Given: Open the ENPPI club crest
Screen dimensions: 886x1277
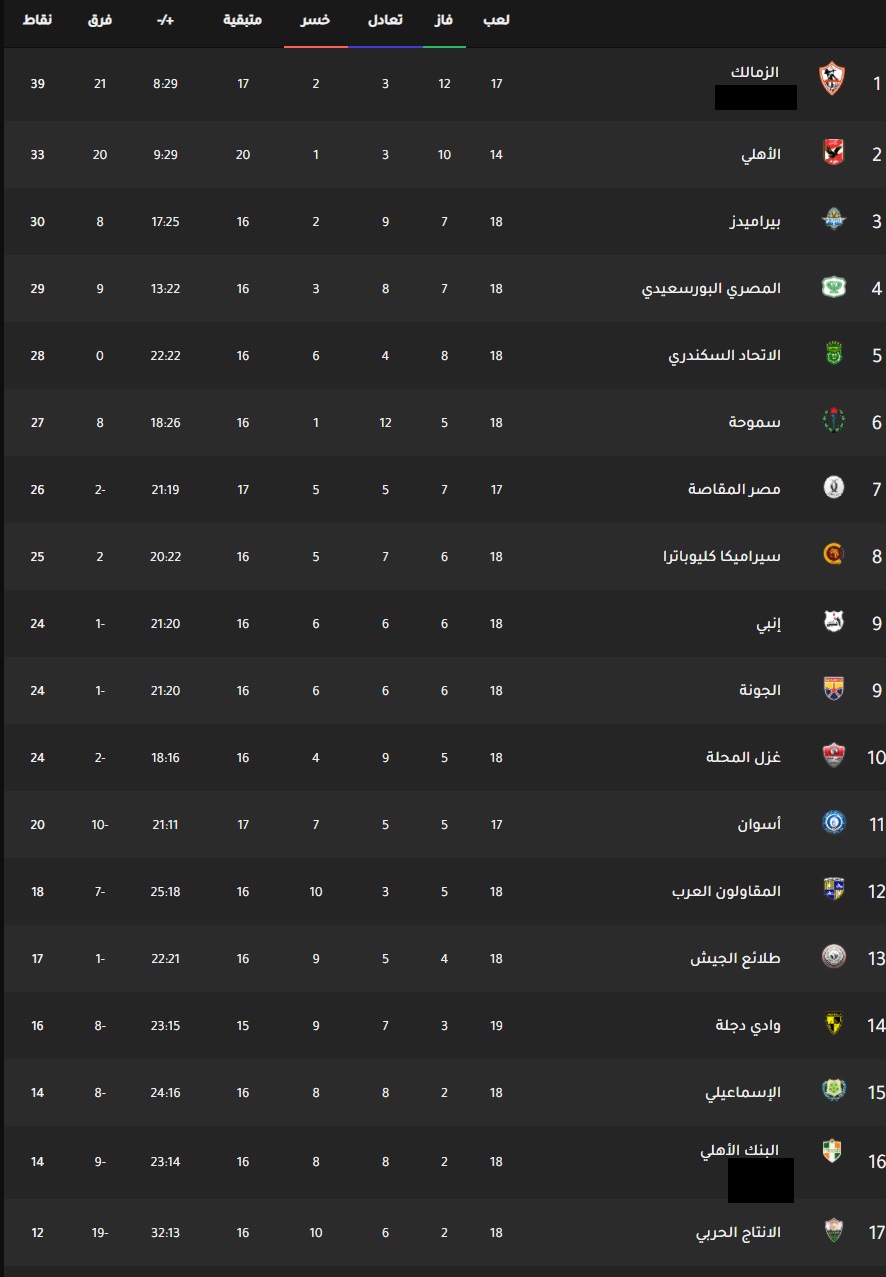Looking at the screenshot, I should coord(832,623).
